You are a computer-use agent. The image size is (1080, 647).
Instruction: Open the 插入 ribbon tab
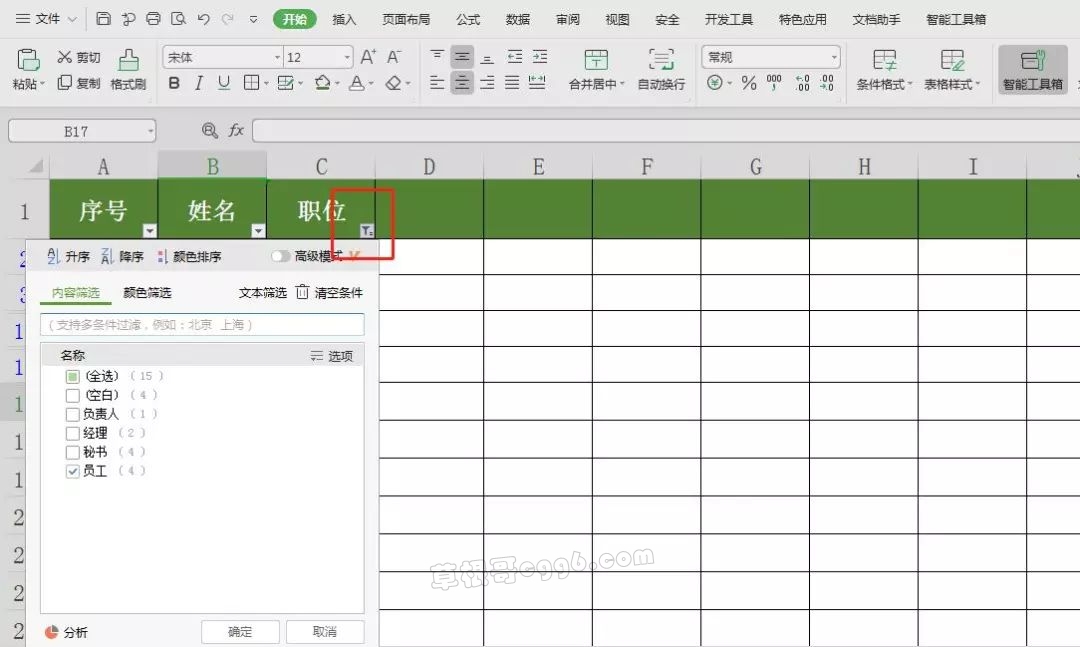(344, 19)
